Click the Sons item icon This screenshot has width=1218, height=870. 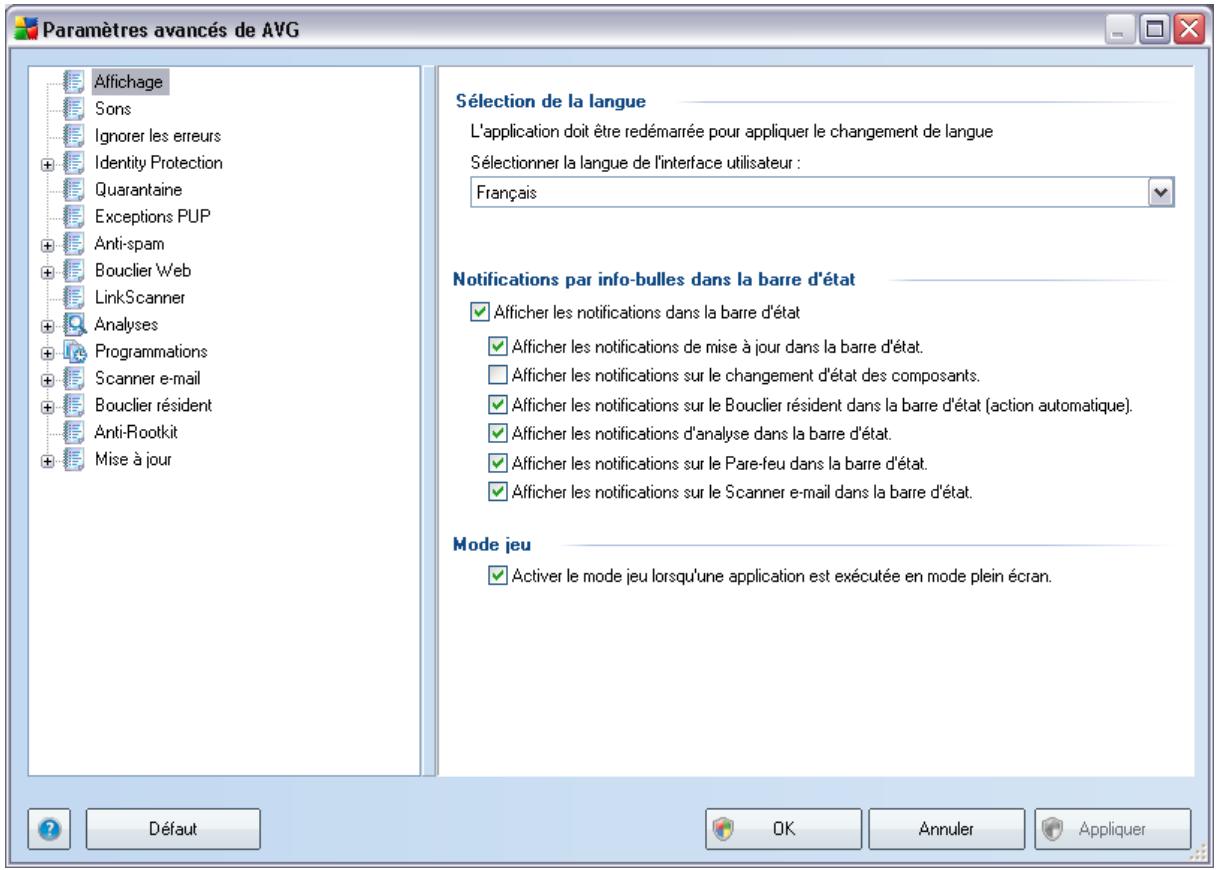click(x=72, y=108)
